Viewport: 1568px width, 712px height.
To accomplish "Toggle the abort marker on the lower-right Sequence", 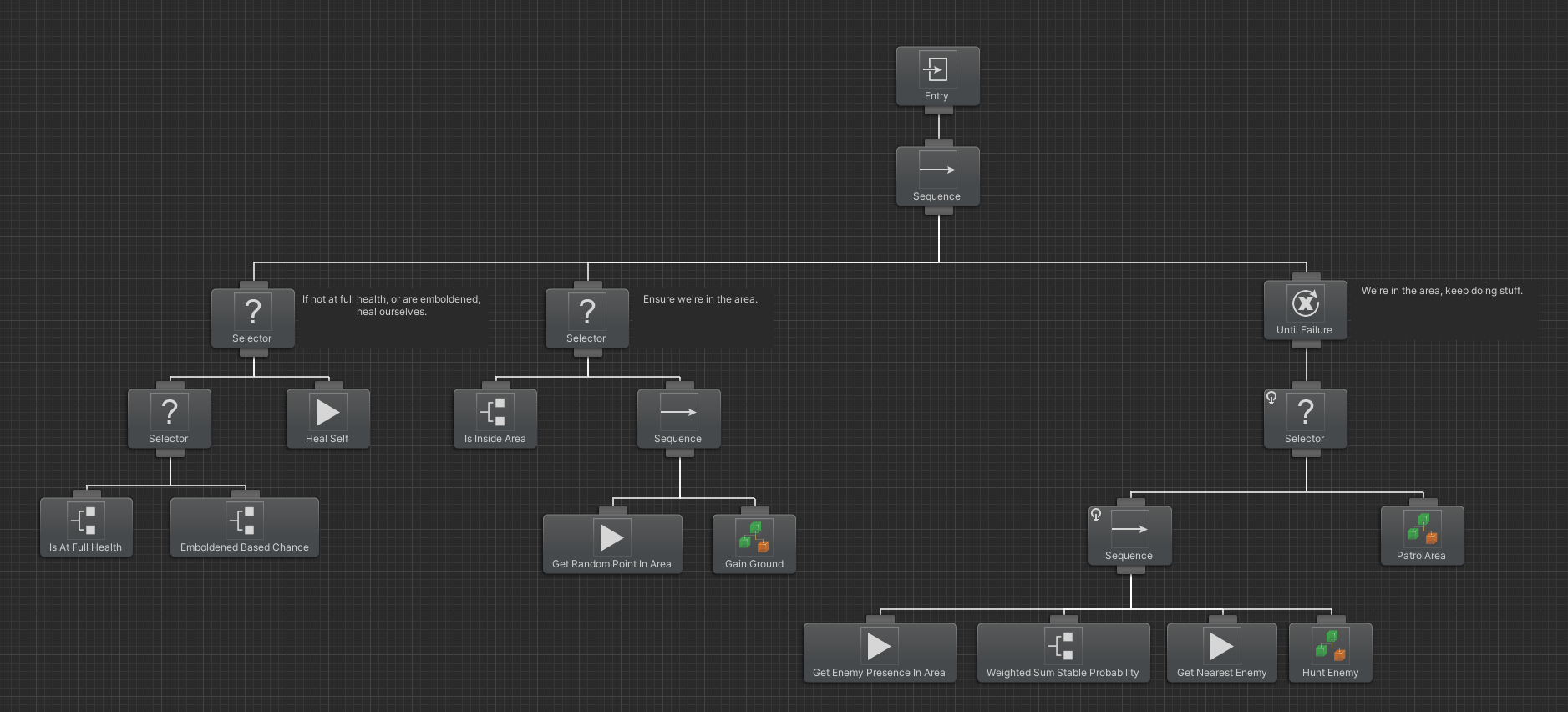I will point(1096,515).
